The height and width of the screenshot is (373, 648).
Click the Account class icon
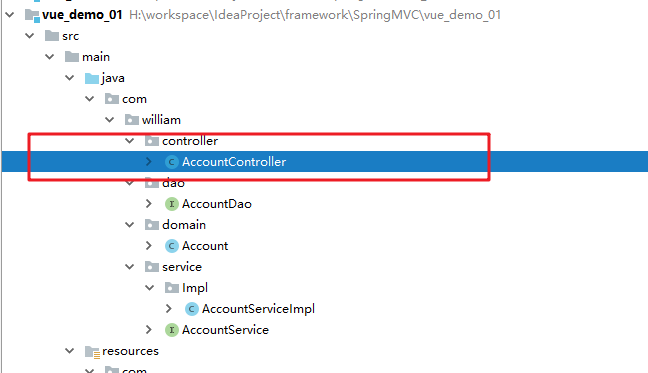[172, 246]
